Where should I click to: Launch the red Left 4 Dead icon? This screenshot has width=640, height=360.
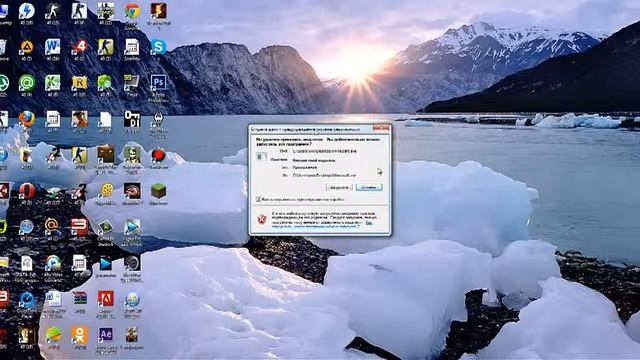pyautogui.click(x=80, y=47)
